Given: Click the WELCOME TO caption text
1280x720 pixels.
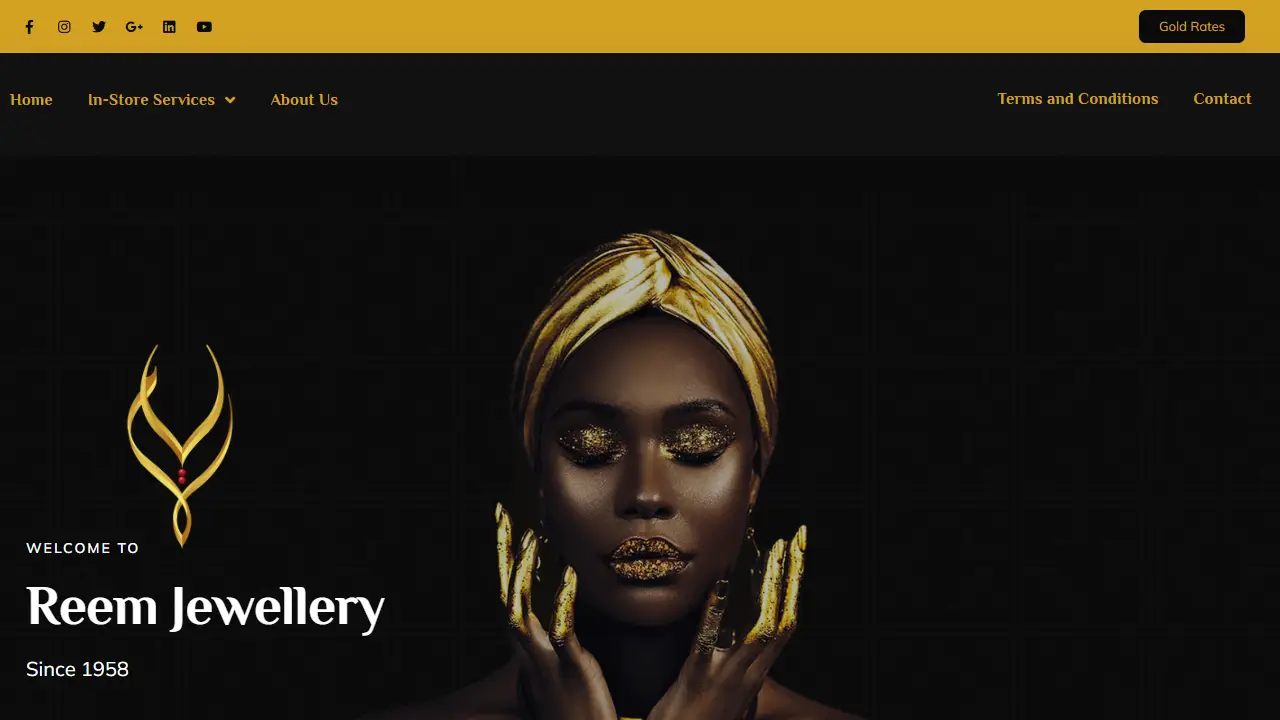Looking at the screenshot, I should pyautogui.click(x=83, y=548).
